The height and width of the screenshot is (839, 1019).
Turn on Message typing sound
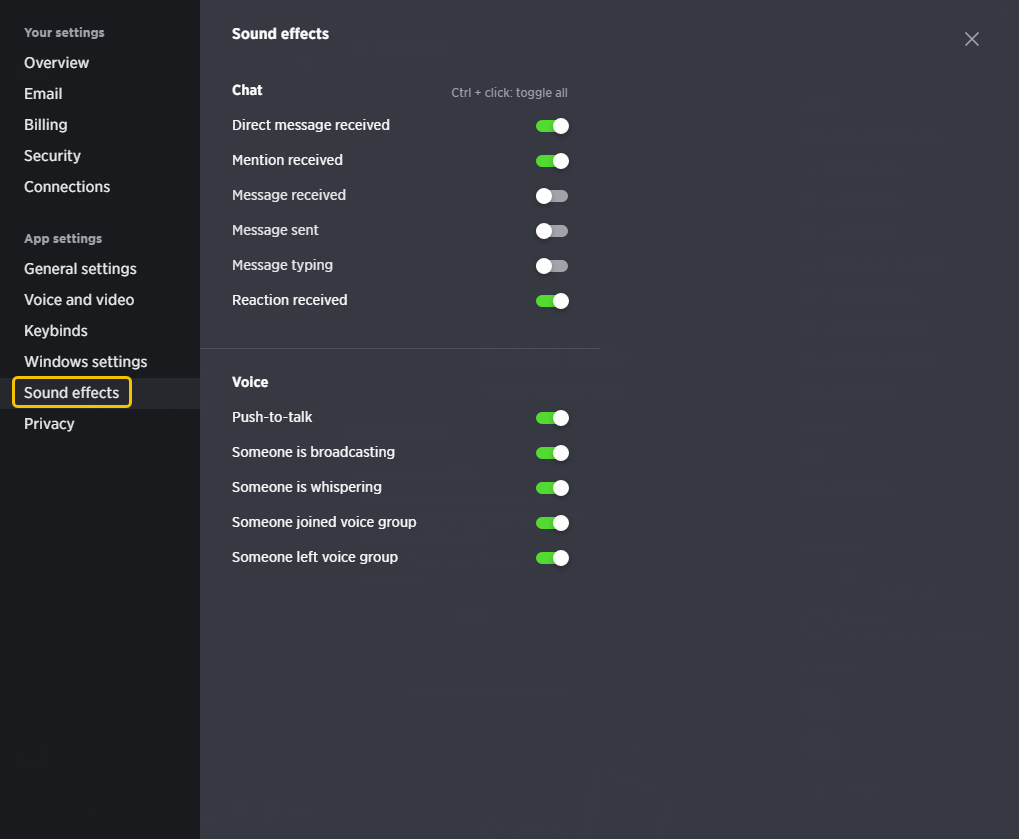552,266
